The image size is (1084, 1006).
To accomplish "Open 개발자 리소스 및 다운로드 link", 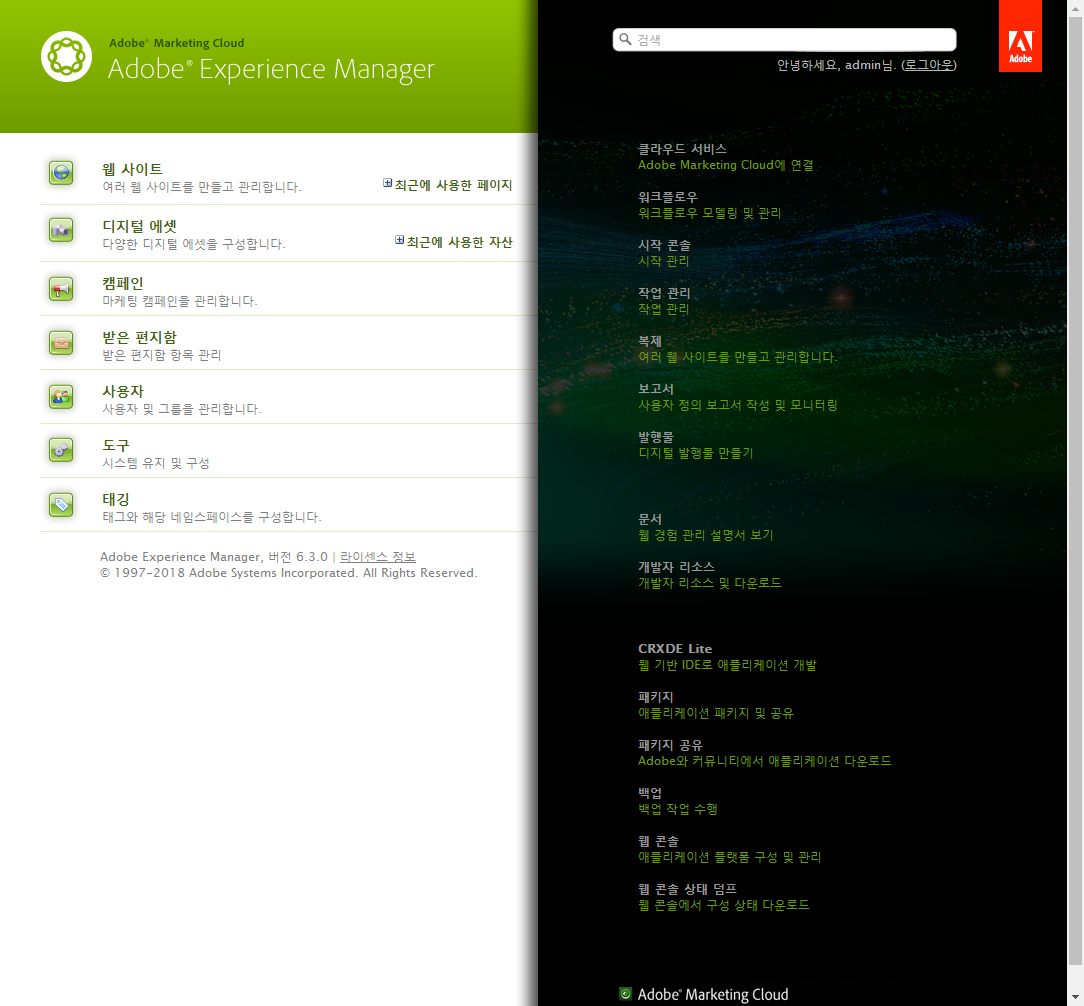I will pyautogui.click(x=709, y=584).
